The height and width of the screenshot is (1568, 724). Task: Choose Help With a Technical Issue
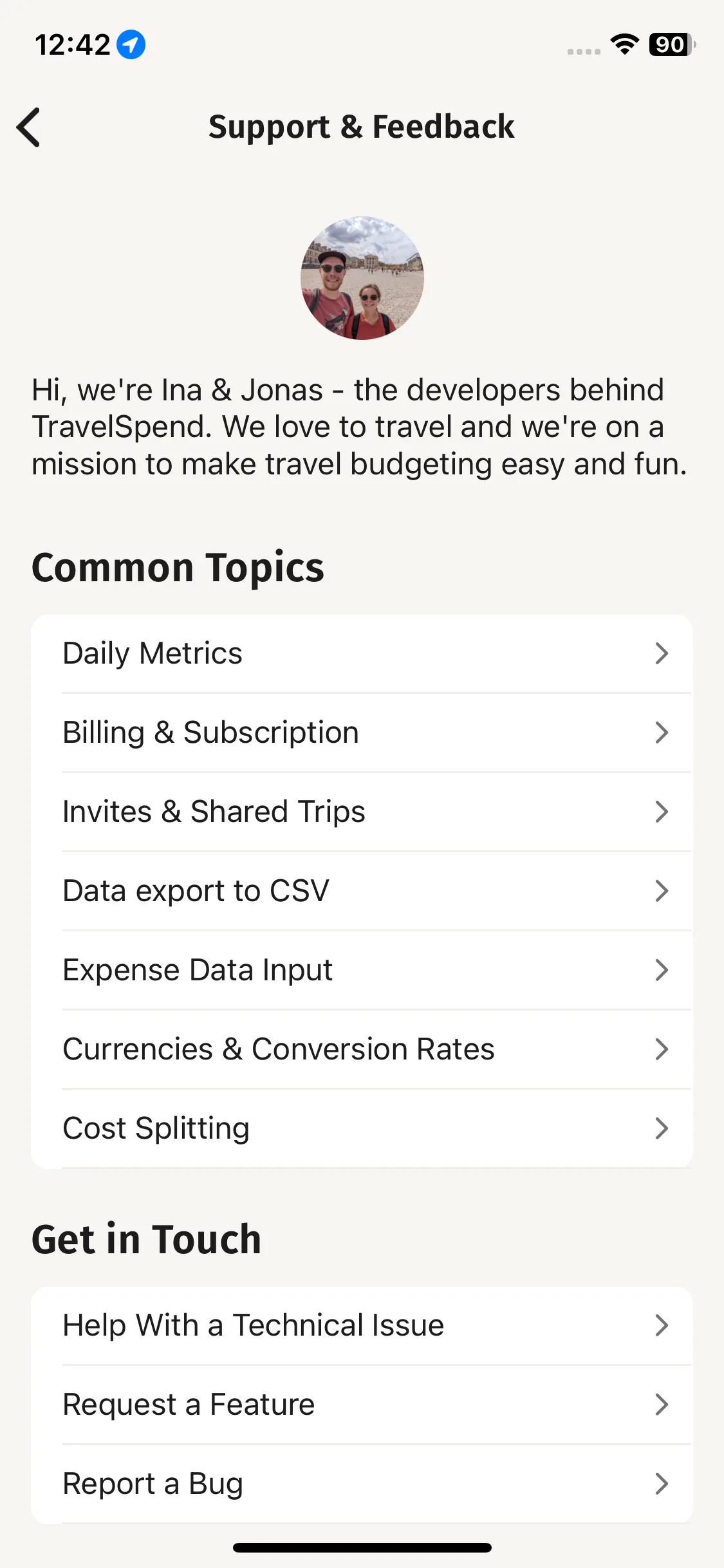click(x=362, y=1326)
